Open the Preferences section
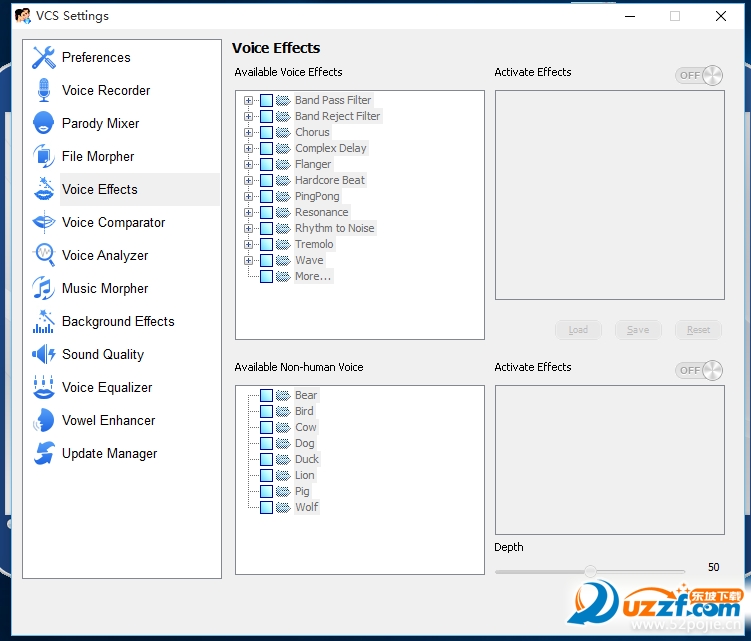Image resolution: width=751 pixels, height=641 pixels. (x=96, y=57)
